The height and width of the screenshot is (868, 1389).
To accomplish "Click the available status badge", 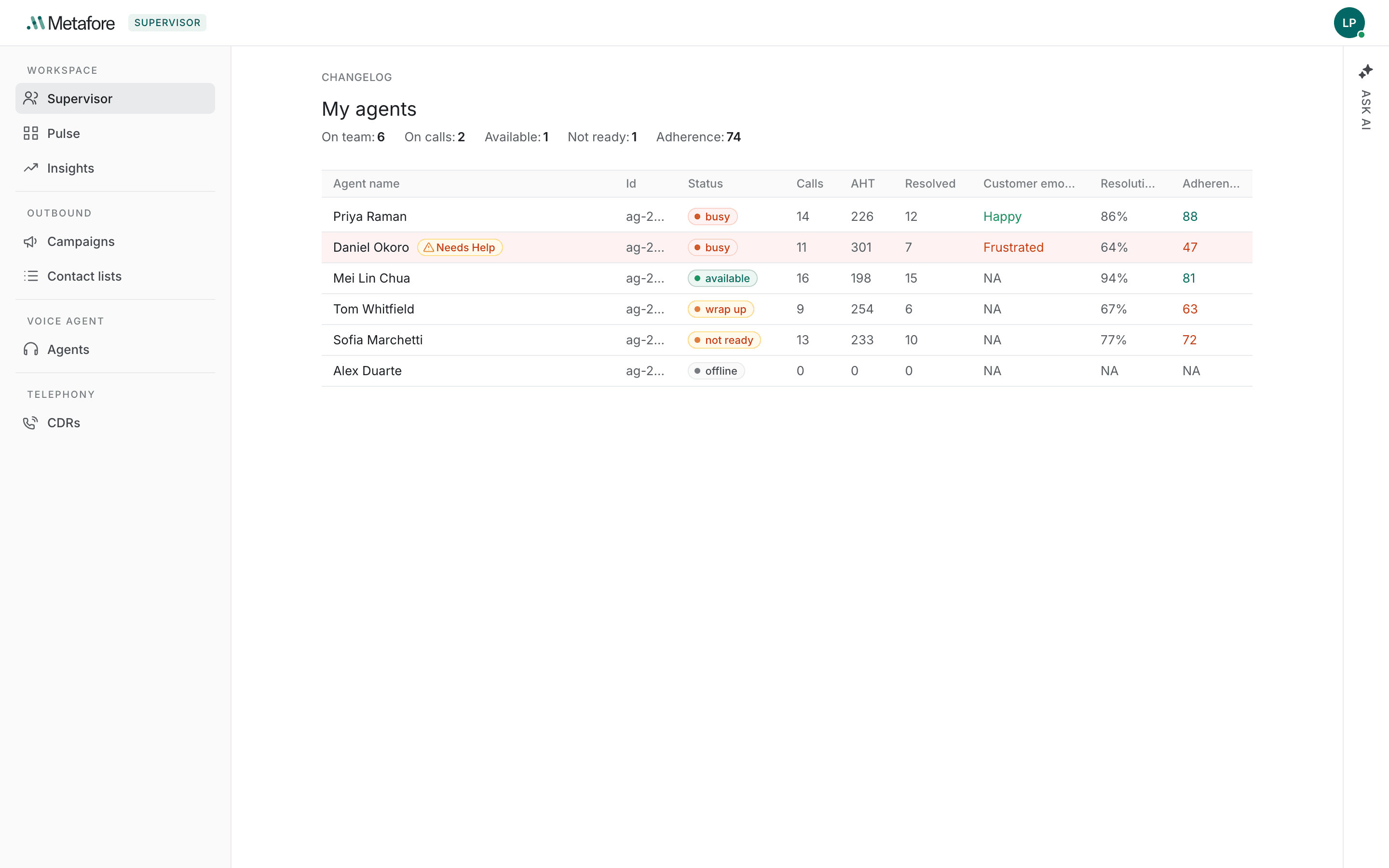I will (x=722, y=278).
